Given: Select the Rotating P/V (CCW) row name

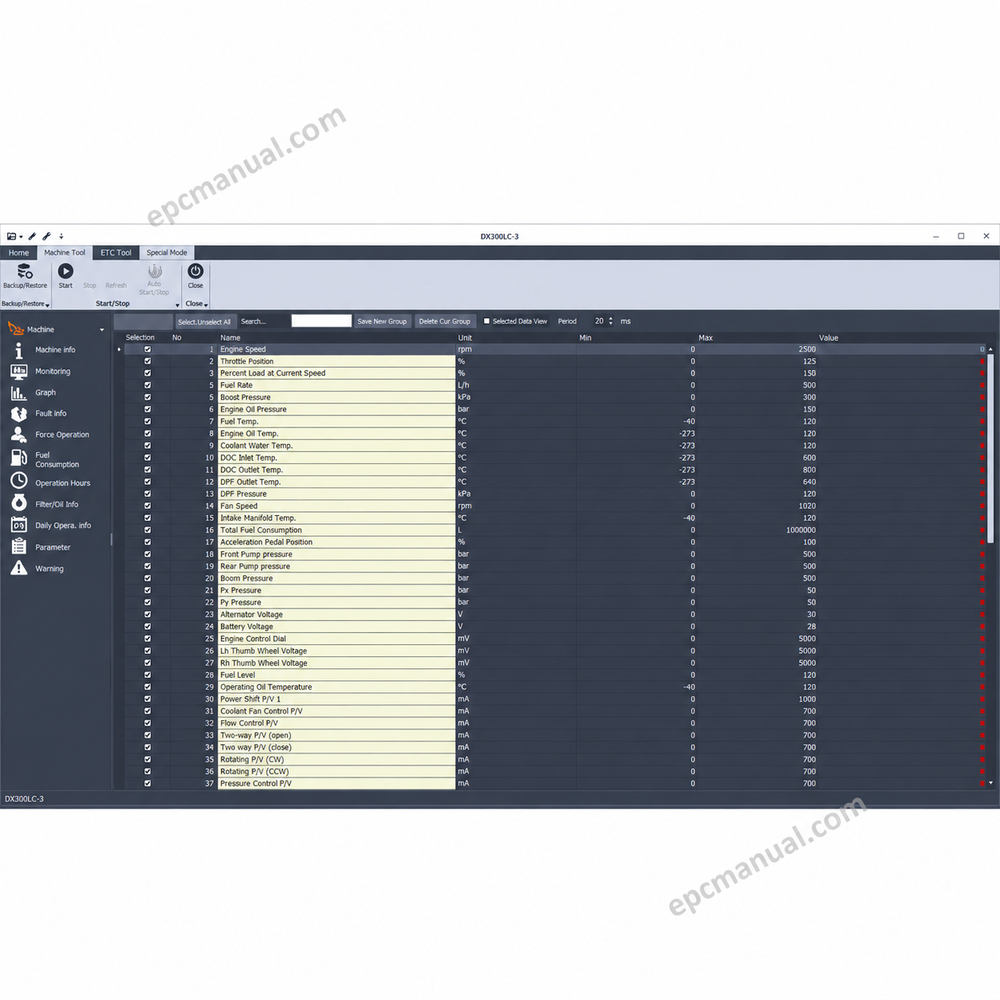Looking at the screenshot, I should click(x=336, y=772).
